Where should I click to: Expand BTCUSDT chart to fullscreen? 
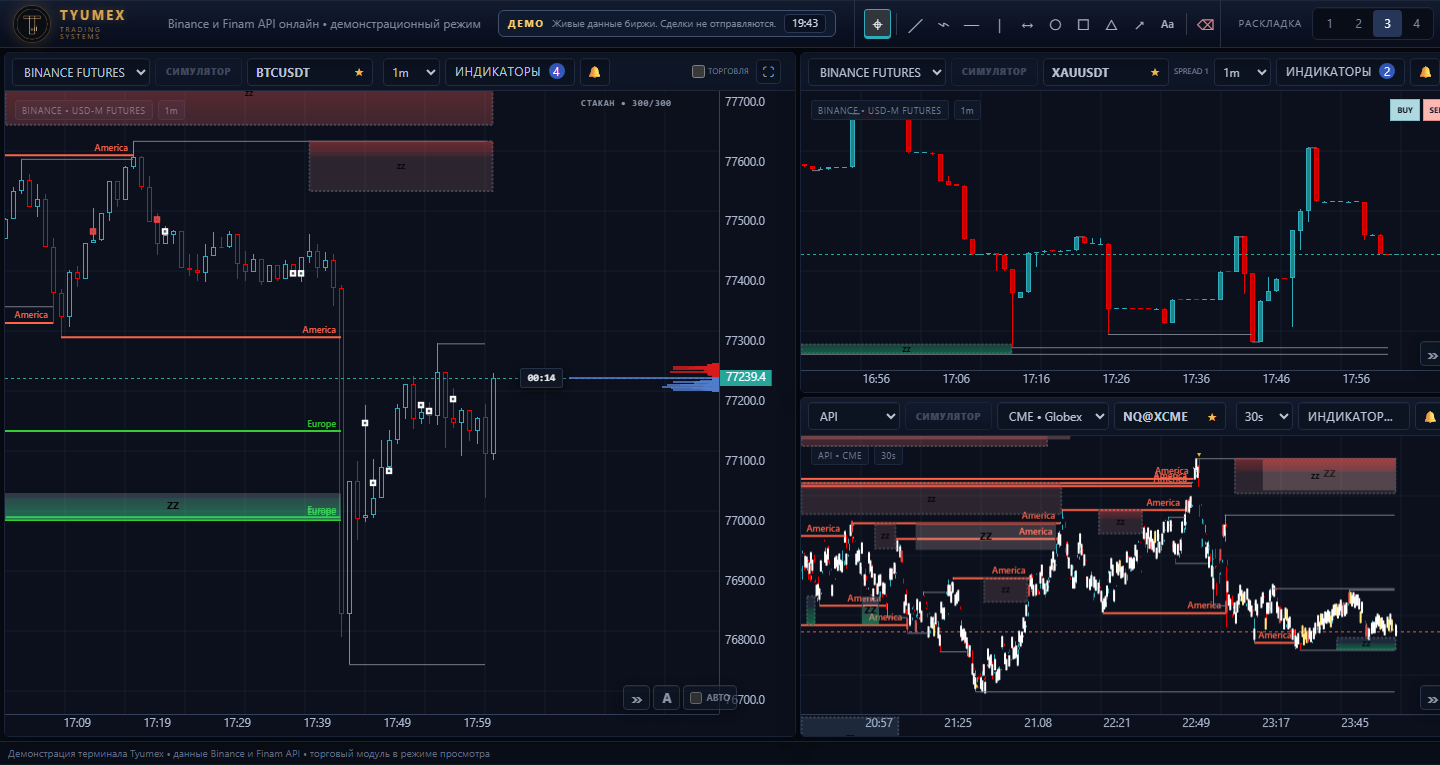[x=768, y=72]
